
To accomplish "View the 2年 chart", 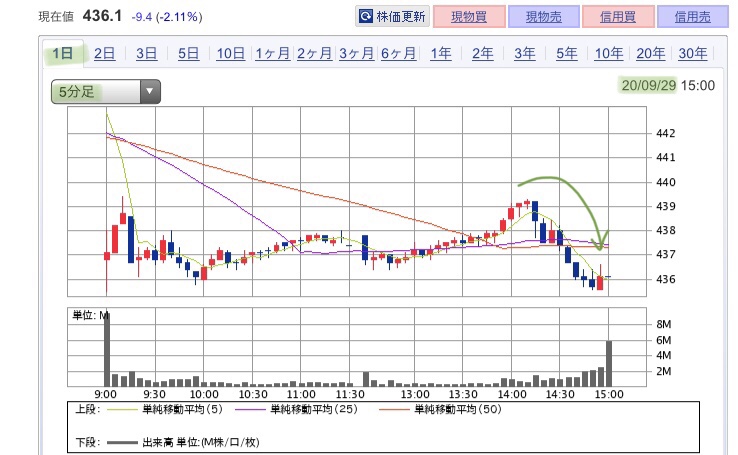I will click(x=482, y=53).
